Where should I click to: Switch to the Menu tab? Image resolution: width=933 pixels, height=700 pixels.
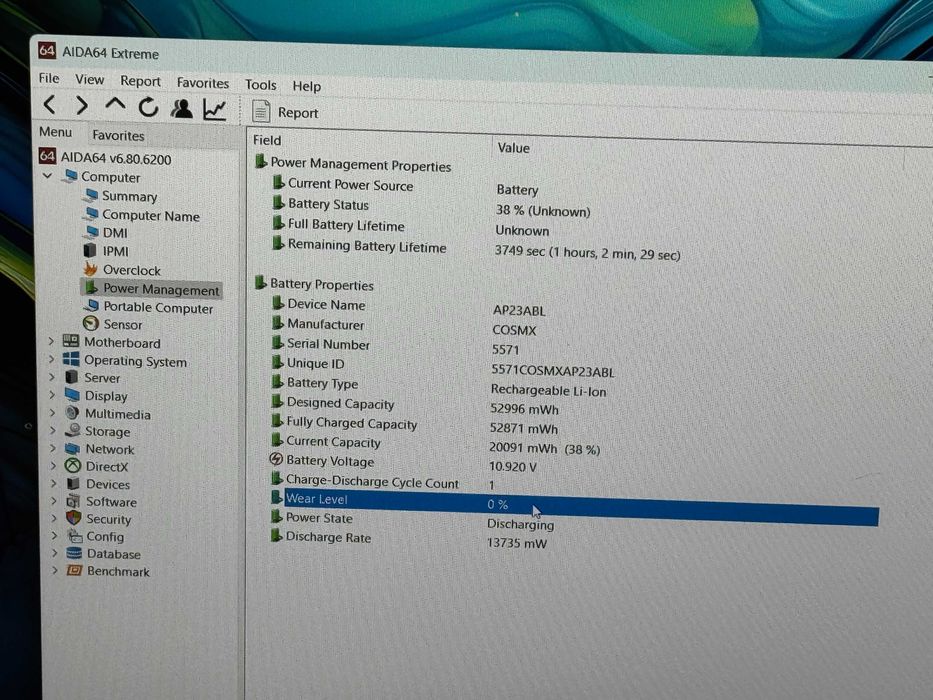[55, 132]
